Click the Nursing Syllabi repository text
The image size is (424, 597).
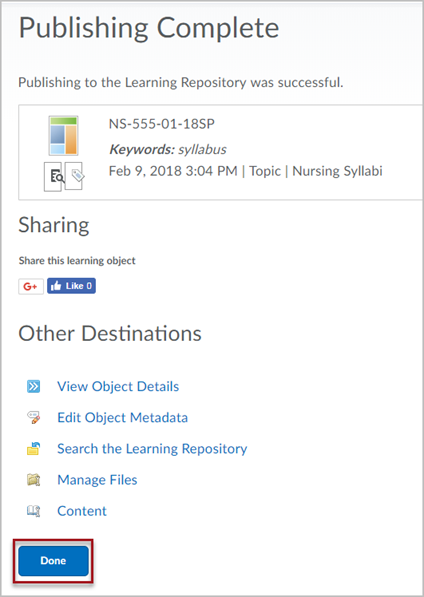point(337,171)
